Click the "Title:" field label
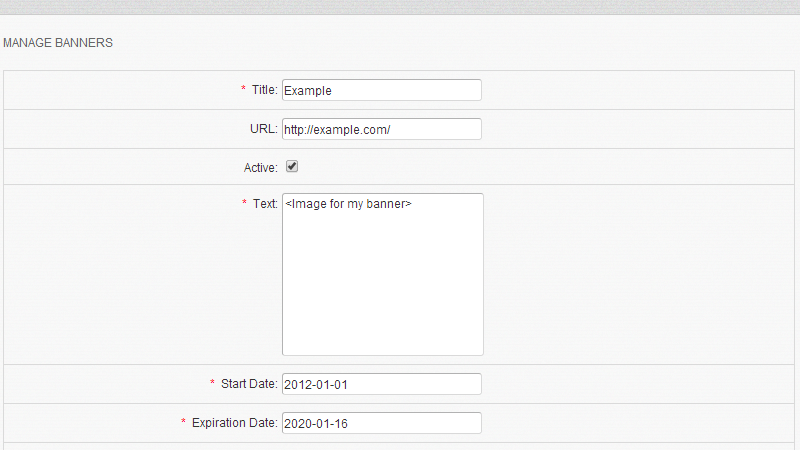The image size is (800, 450). 264,90
